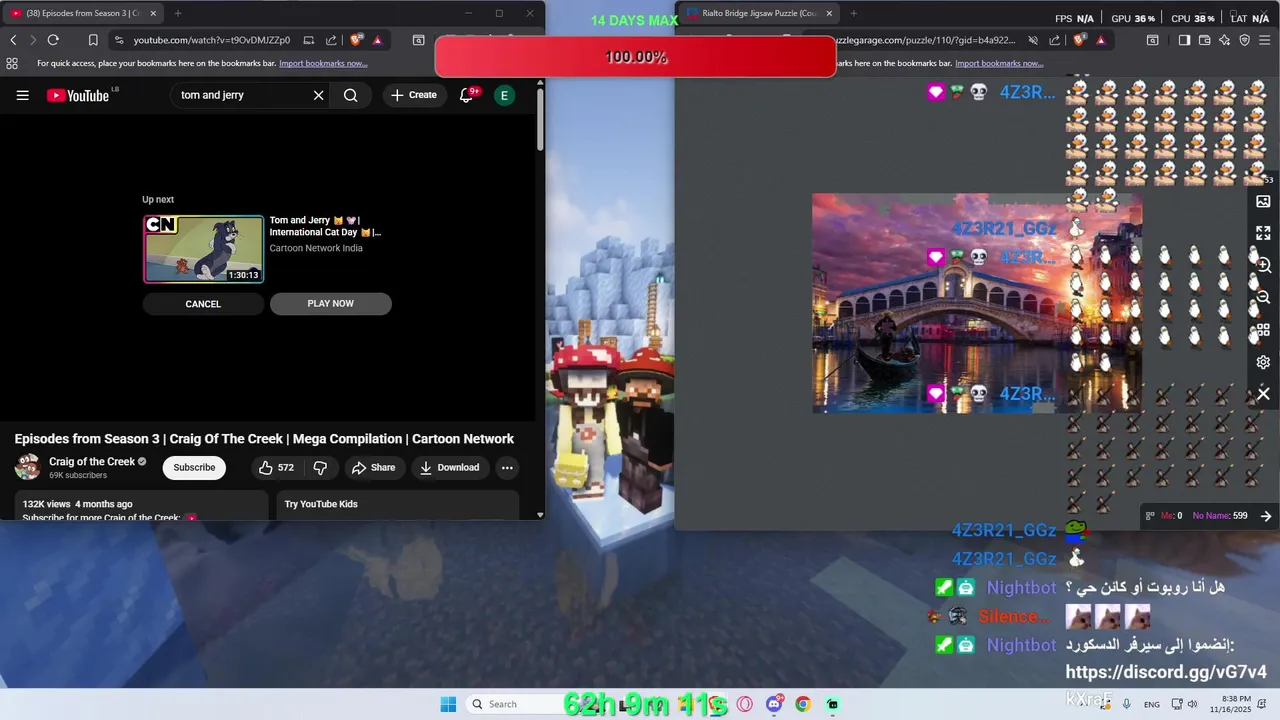Zoom out on the jigsaw puzzle

pyautogui.click(x=1264, y=298)
